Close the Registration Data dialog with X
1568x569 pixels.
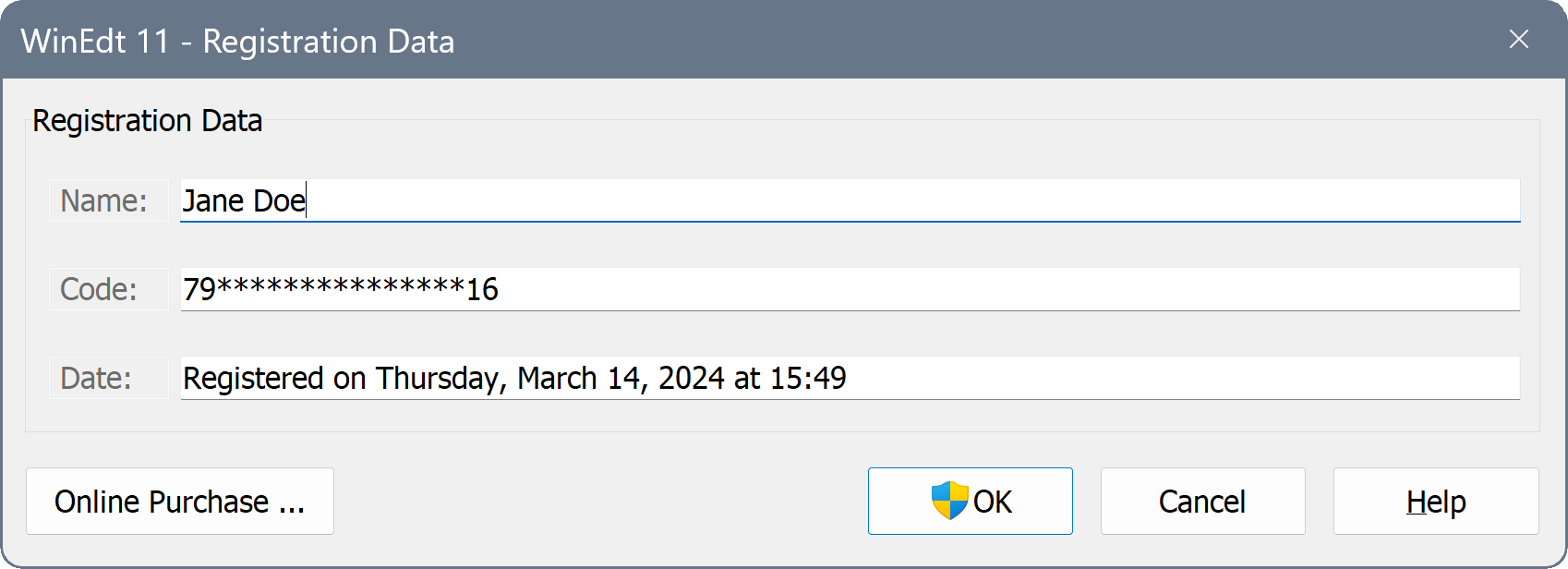point(1518,39)
